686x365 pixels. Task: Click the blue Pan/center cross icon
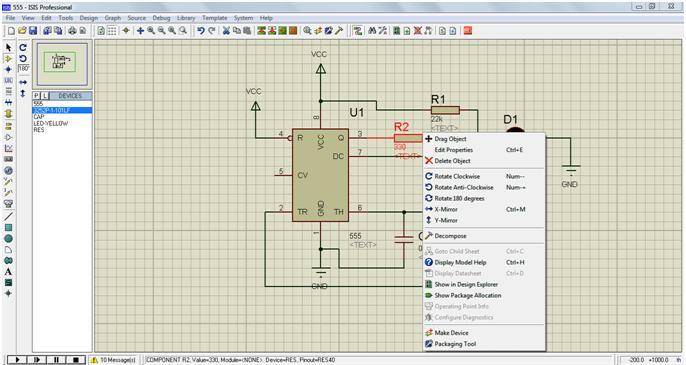click(140, 31)
